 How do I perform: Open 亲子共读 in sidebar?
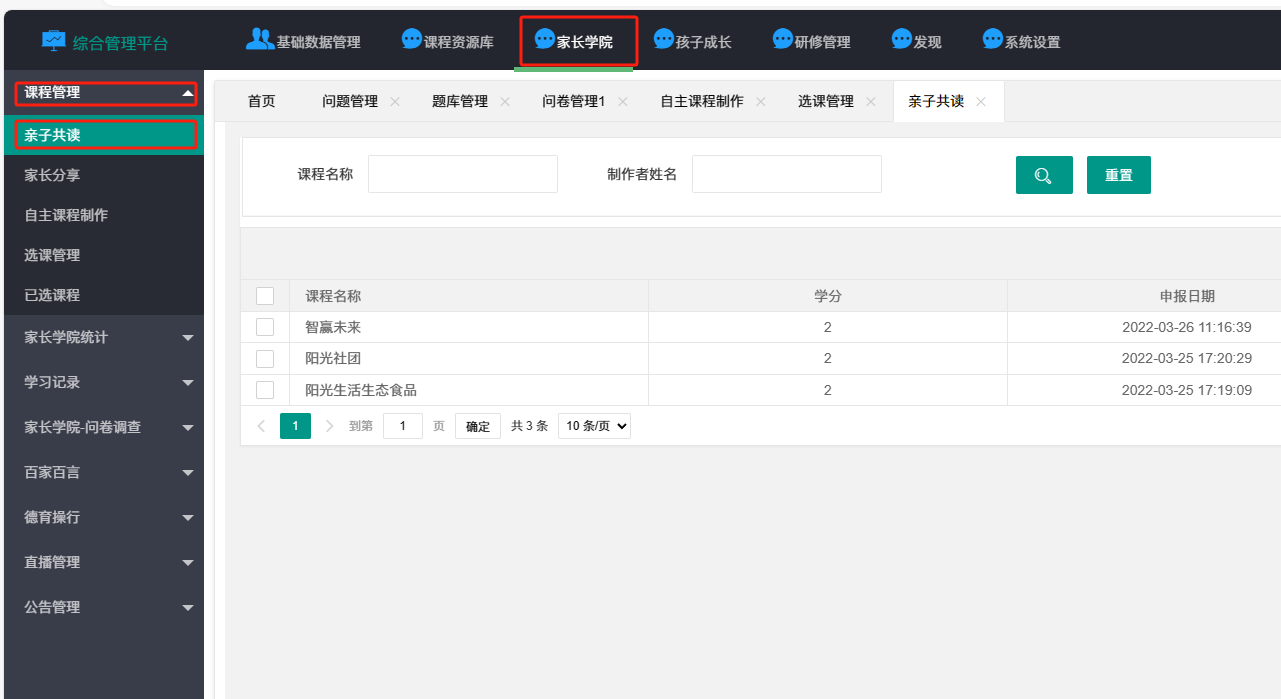[x=104, y=135]
